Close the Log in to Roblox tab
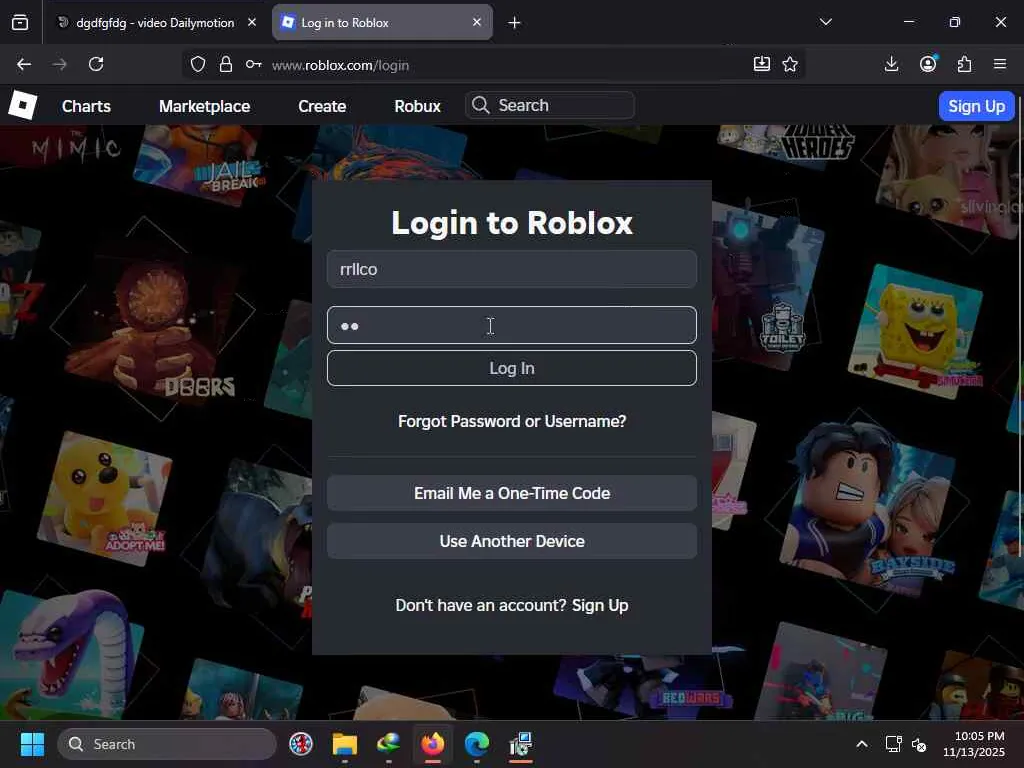The width and height of the screenshot is (1024, 768). pos(477,22)
